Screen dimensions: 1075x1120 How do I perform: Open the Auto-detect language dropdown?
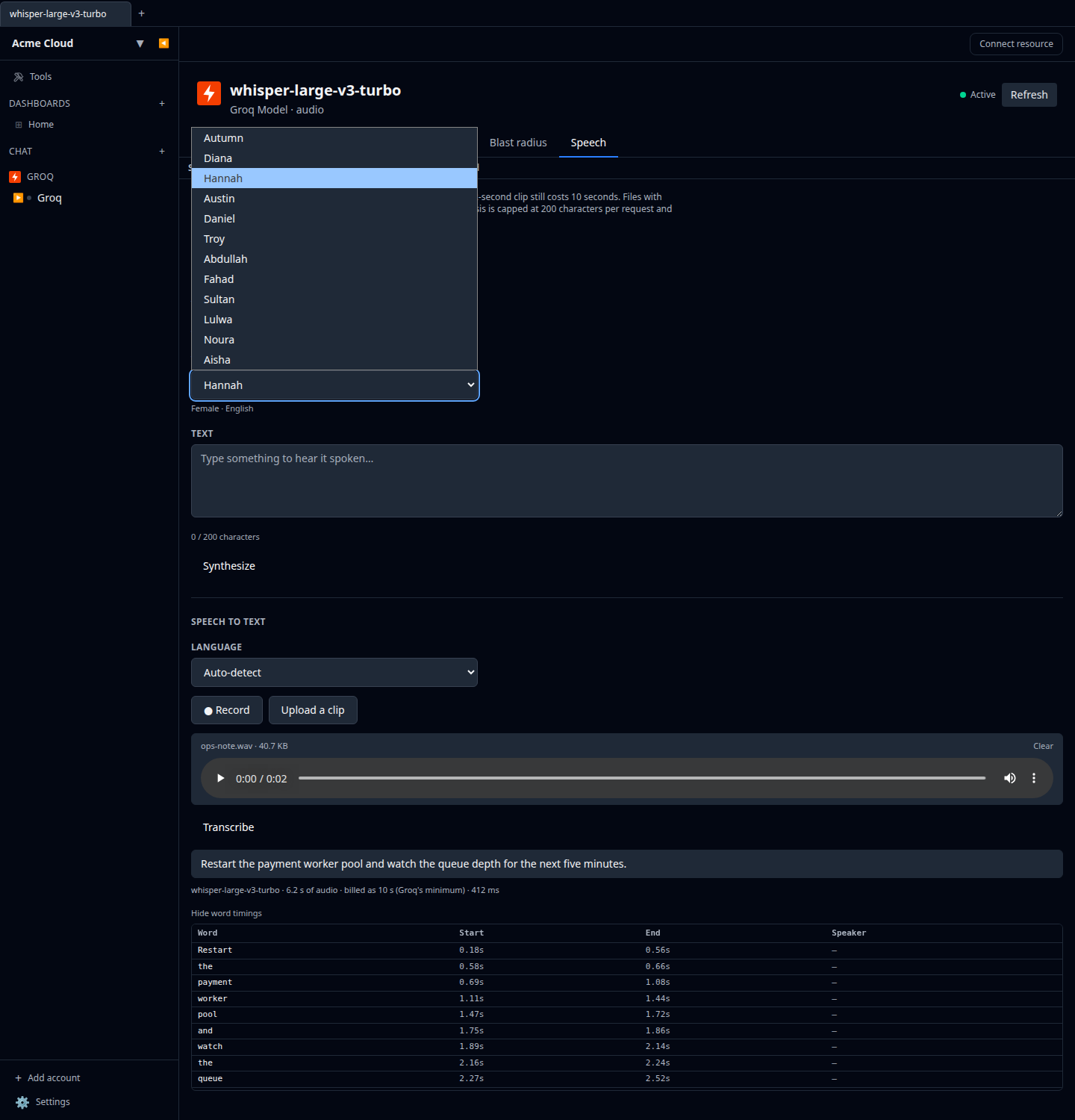tap(334, 673)
